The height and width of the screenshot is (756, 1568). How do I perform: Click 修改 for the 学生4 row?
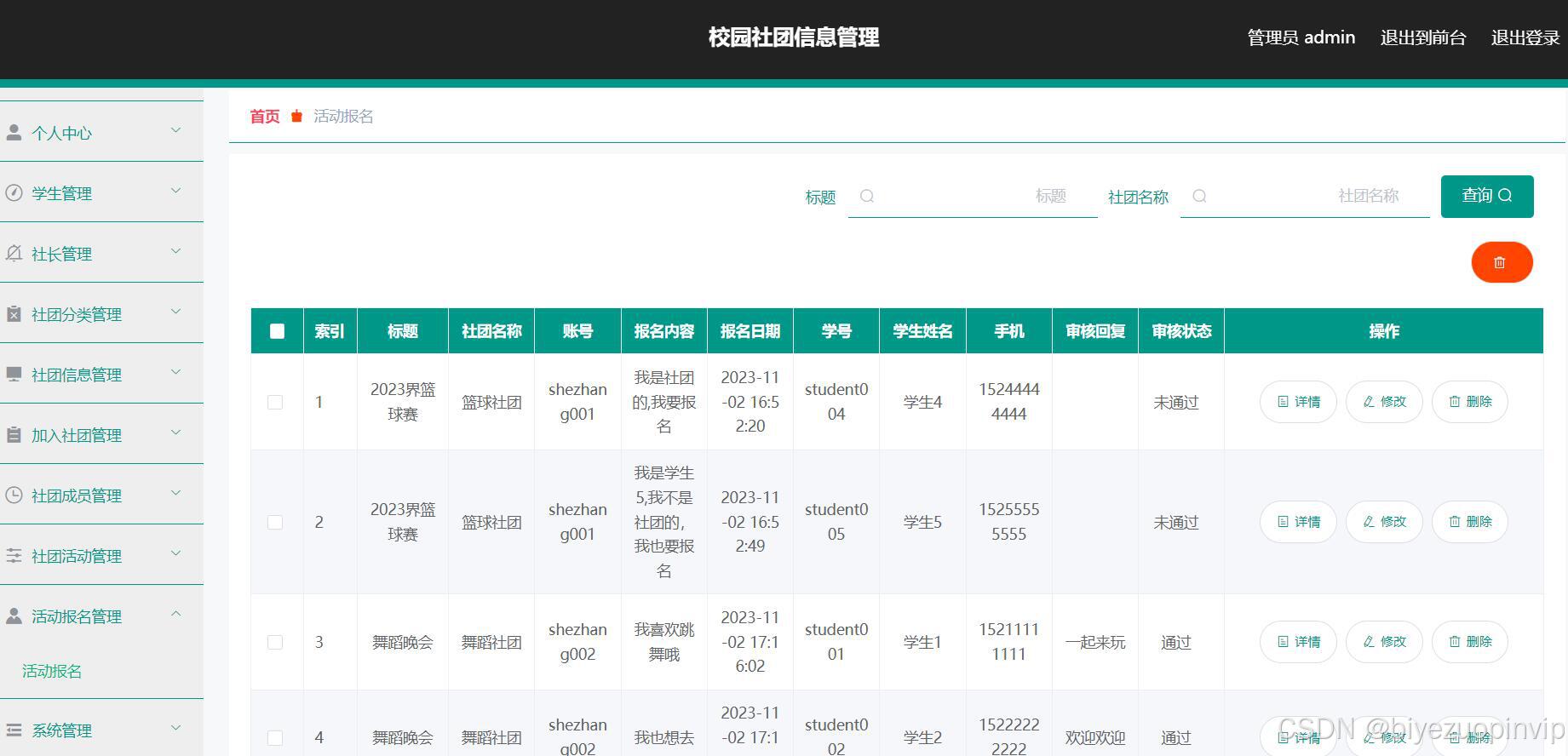(x=1384, y=402)
